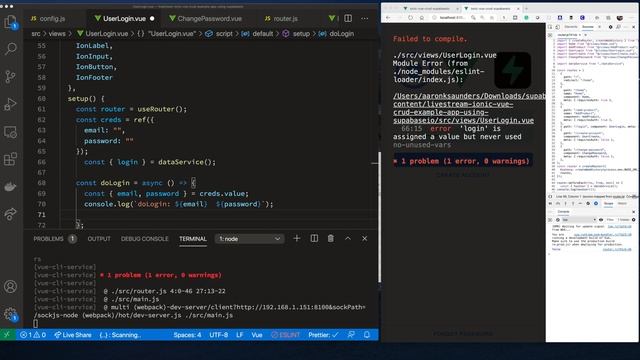The image size is (640, 360).
Task: Go to browser home page
Action: pyautogui.click(x=422, y=18)
